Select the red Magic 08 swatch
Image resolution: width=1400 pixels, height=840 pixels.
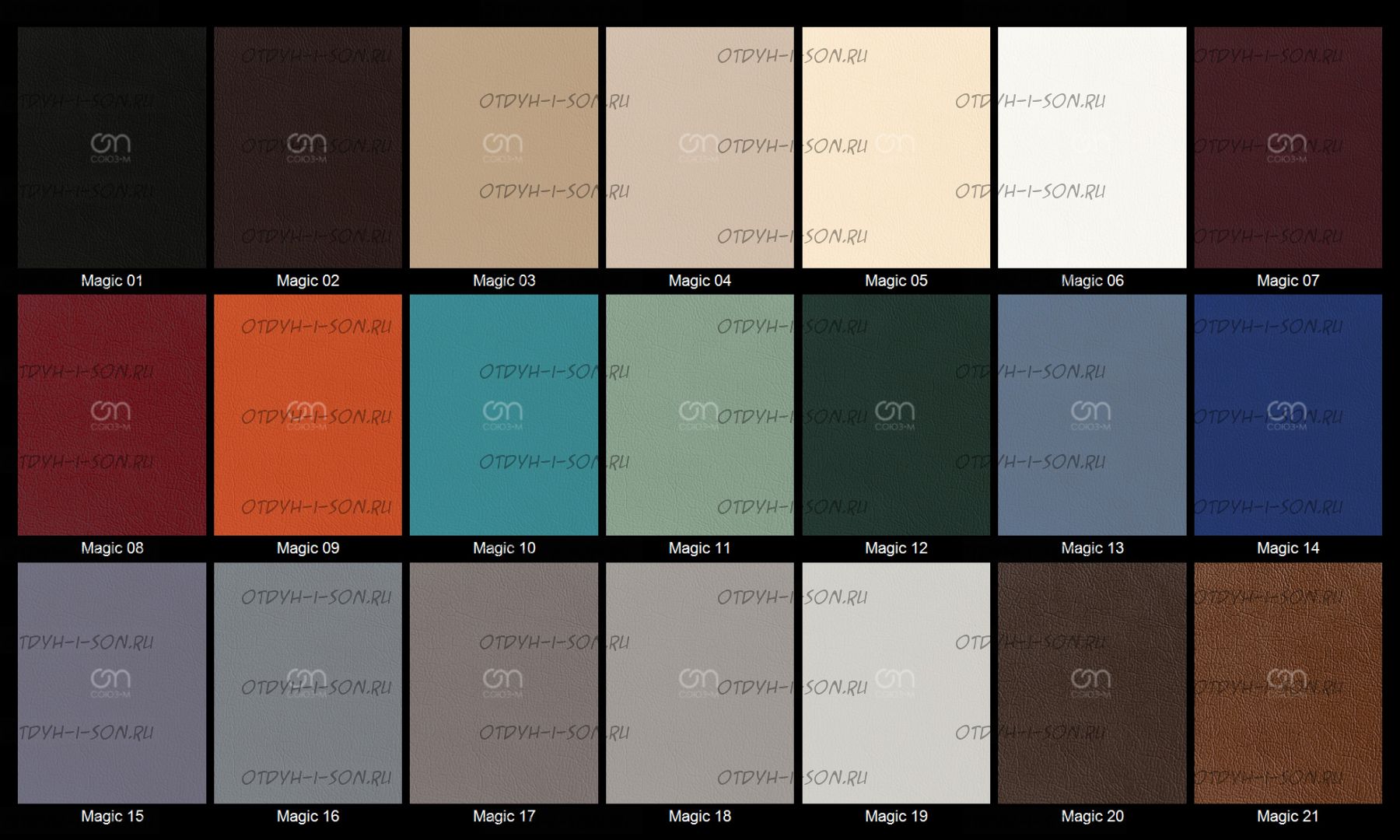(112, 415)
